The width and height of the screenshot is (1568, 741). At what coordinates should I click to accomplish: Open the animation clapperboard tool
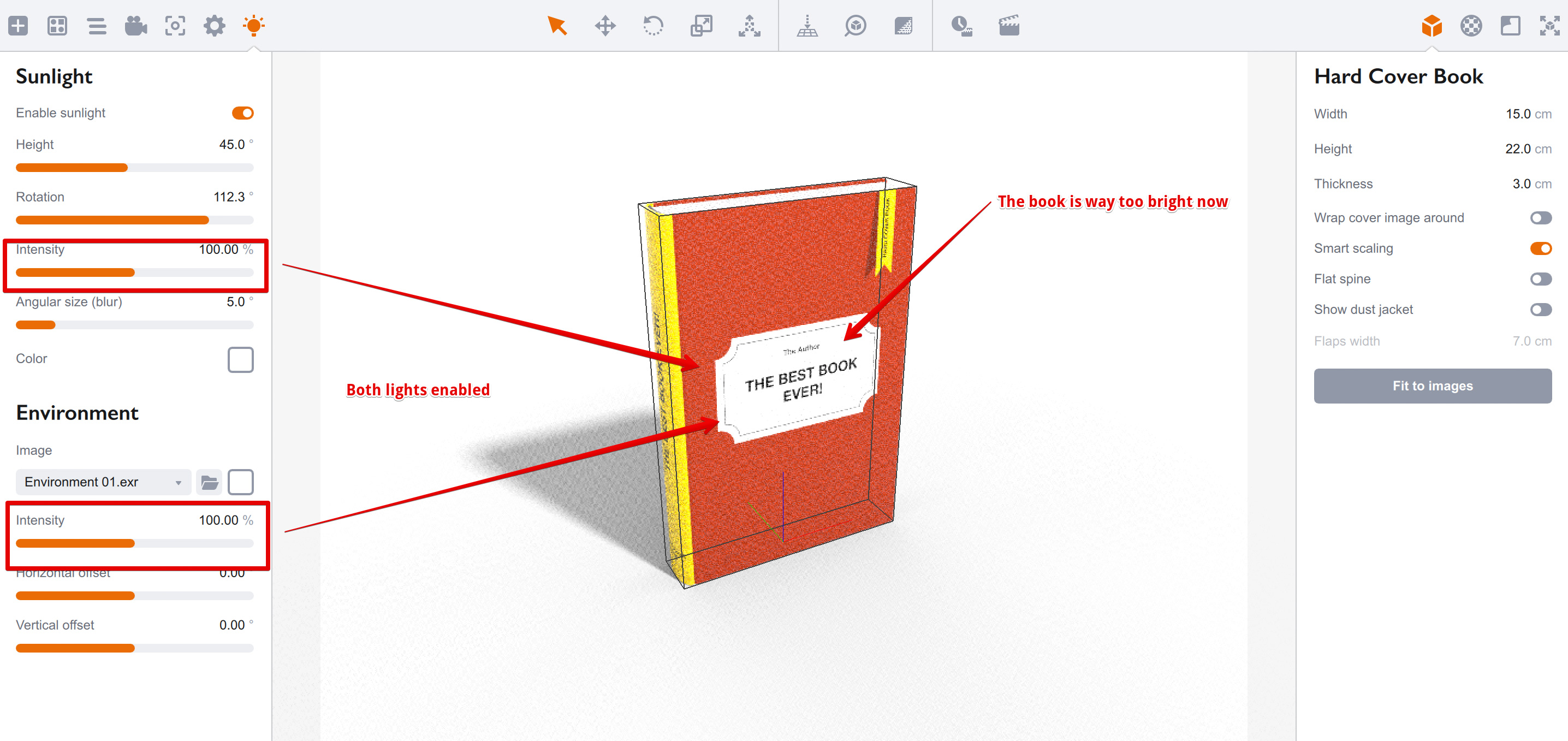click(x=1009, y=26)
